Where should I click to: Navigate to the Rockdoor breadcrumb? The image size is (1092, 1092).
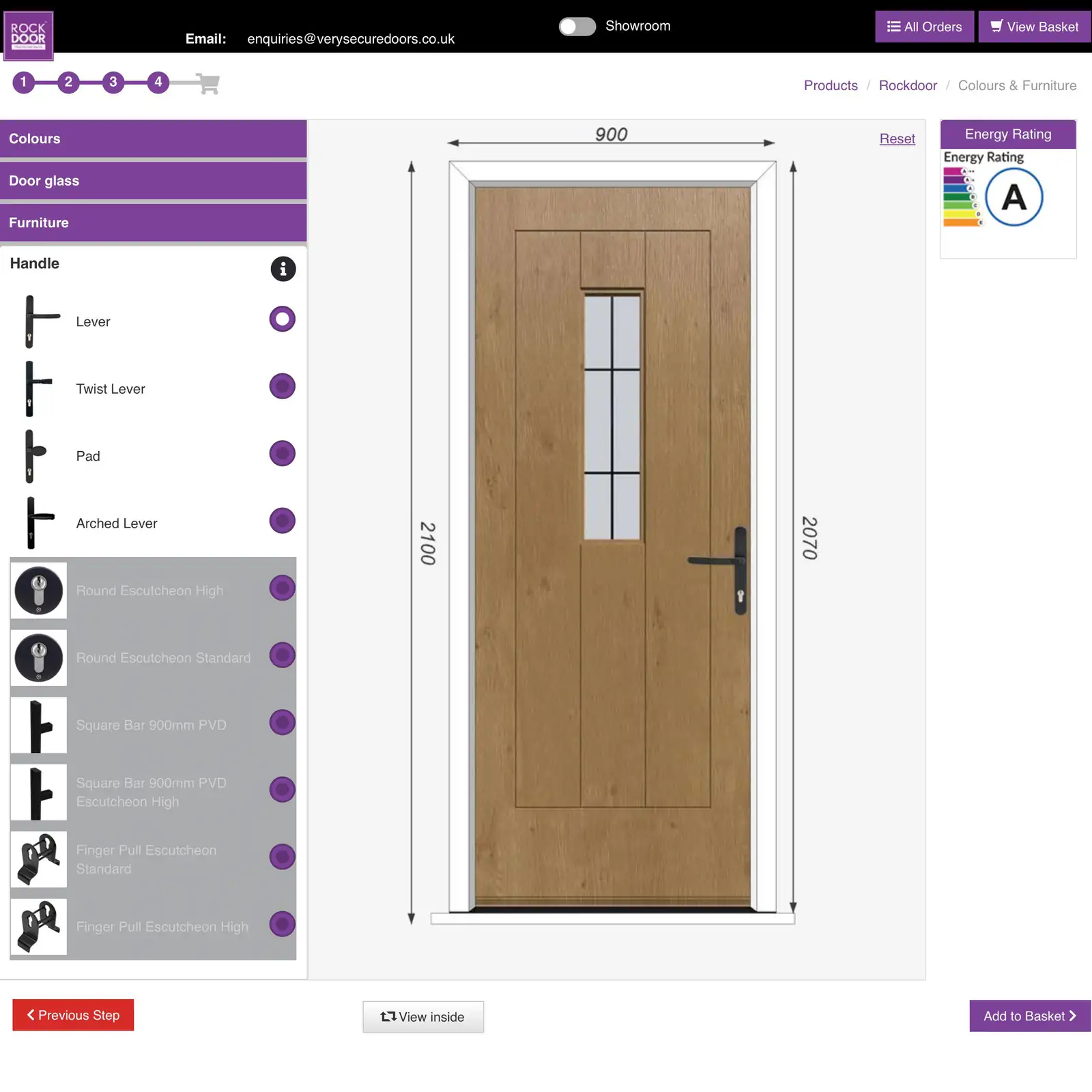pyautogui.click(x=908, y=85)
